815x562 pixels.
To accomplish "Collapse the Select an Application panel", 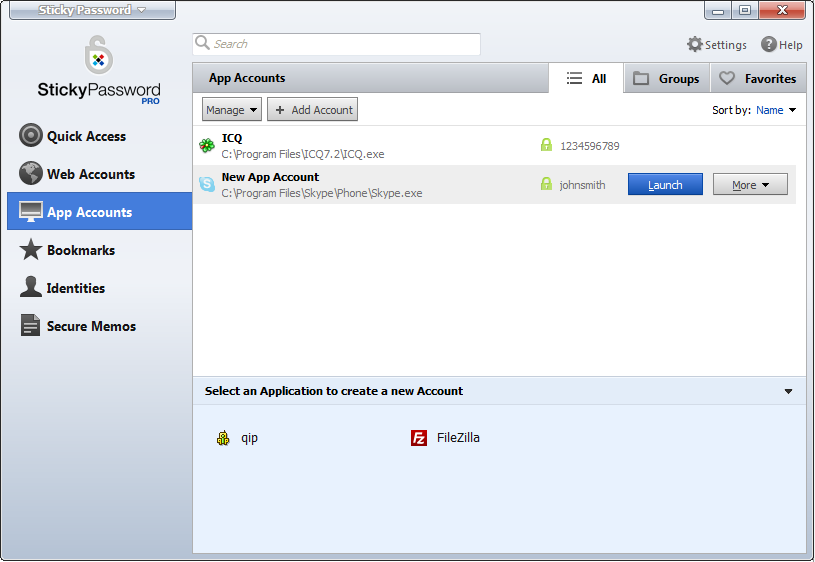I will 788,391.
